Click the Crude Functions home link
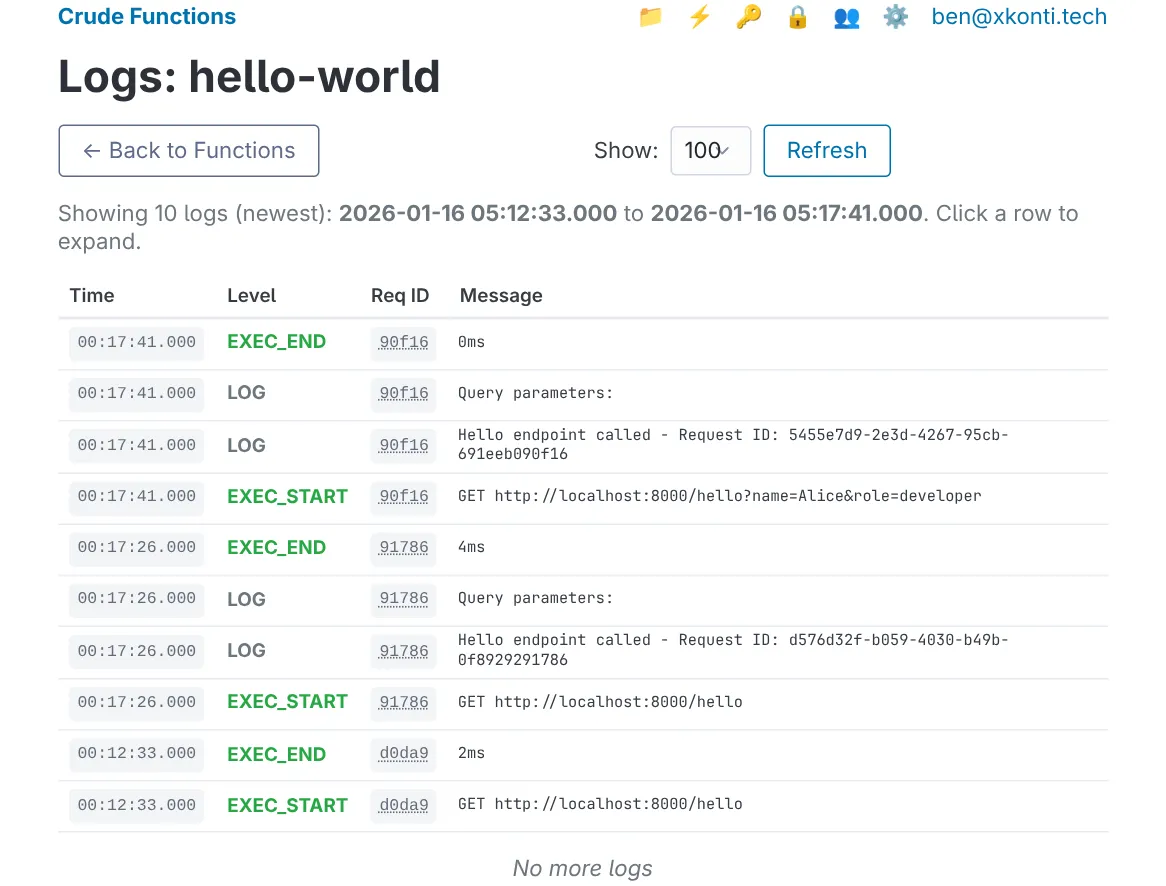The width and height of the screenshot is (1166, 886). 147,17
